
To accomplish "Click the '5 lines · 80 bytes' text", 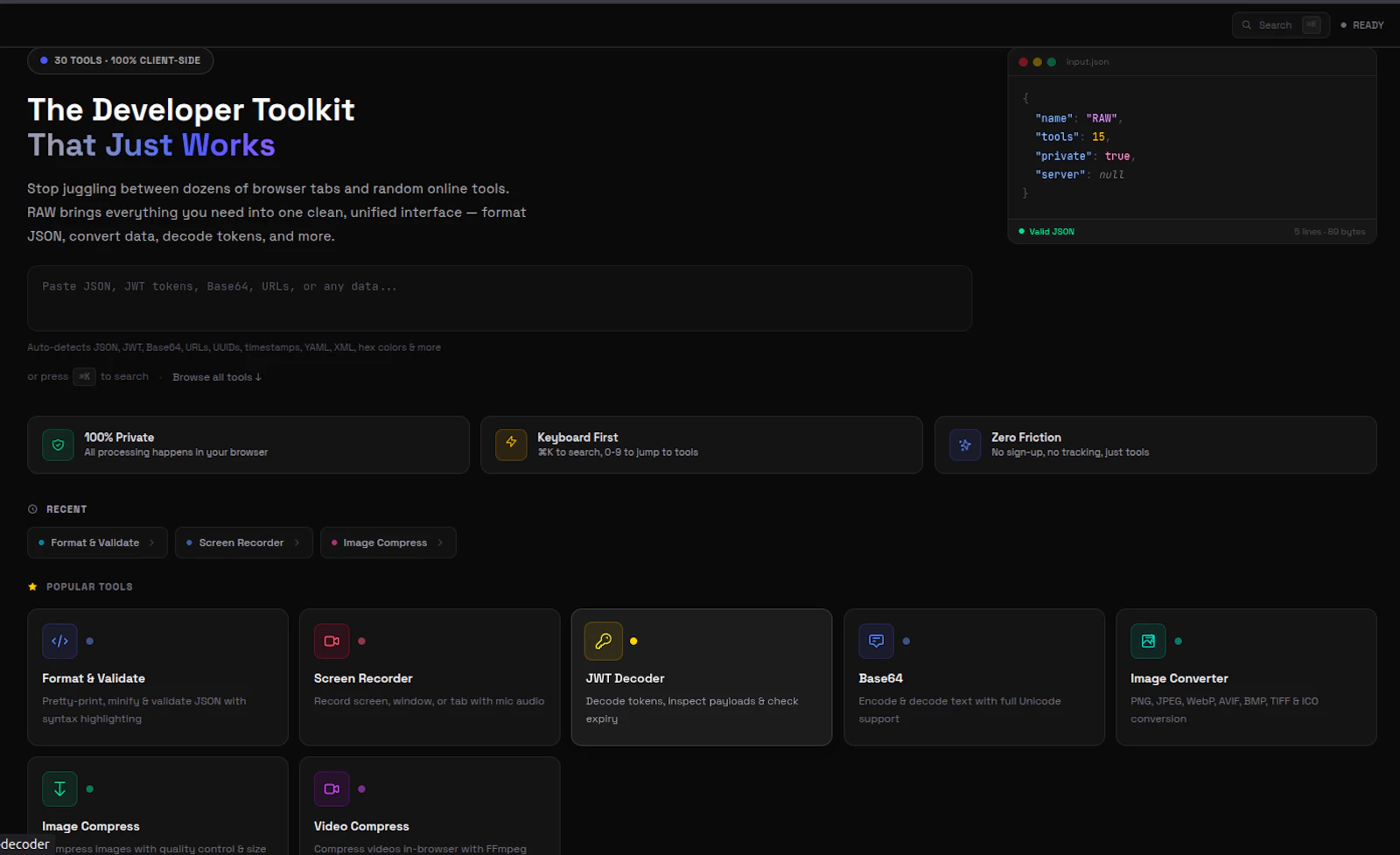I will click(x=1330, y=231).
